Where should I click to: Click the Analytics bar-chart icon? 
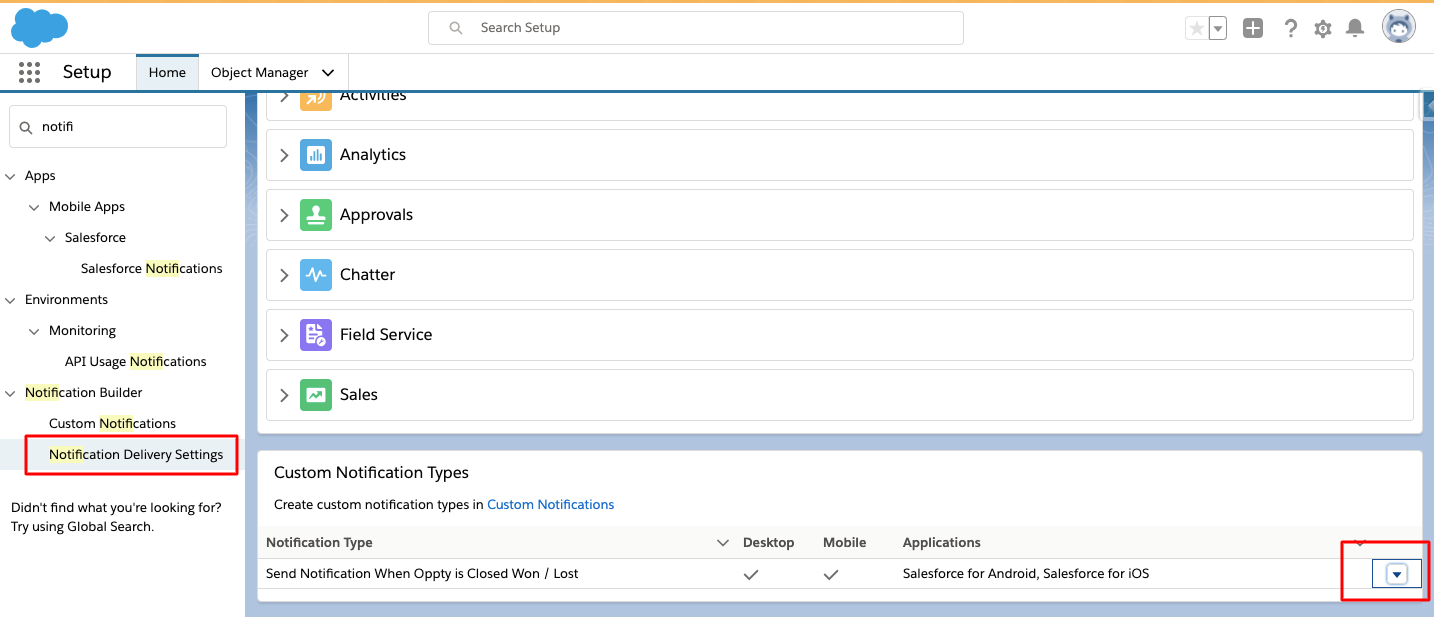tap(315, 154)
